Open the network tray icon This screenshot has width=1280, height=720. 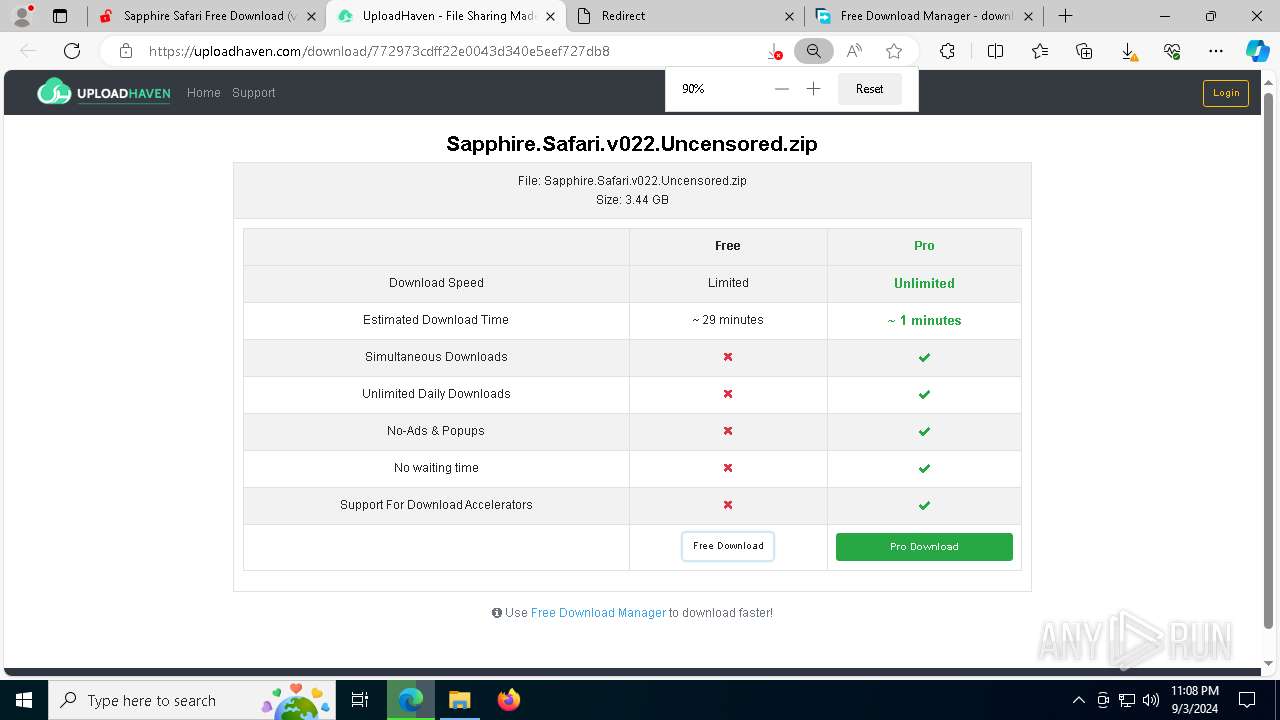[x=1127, y=700]
